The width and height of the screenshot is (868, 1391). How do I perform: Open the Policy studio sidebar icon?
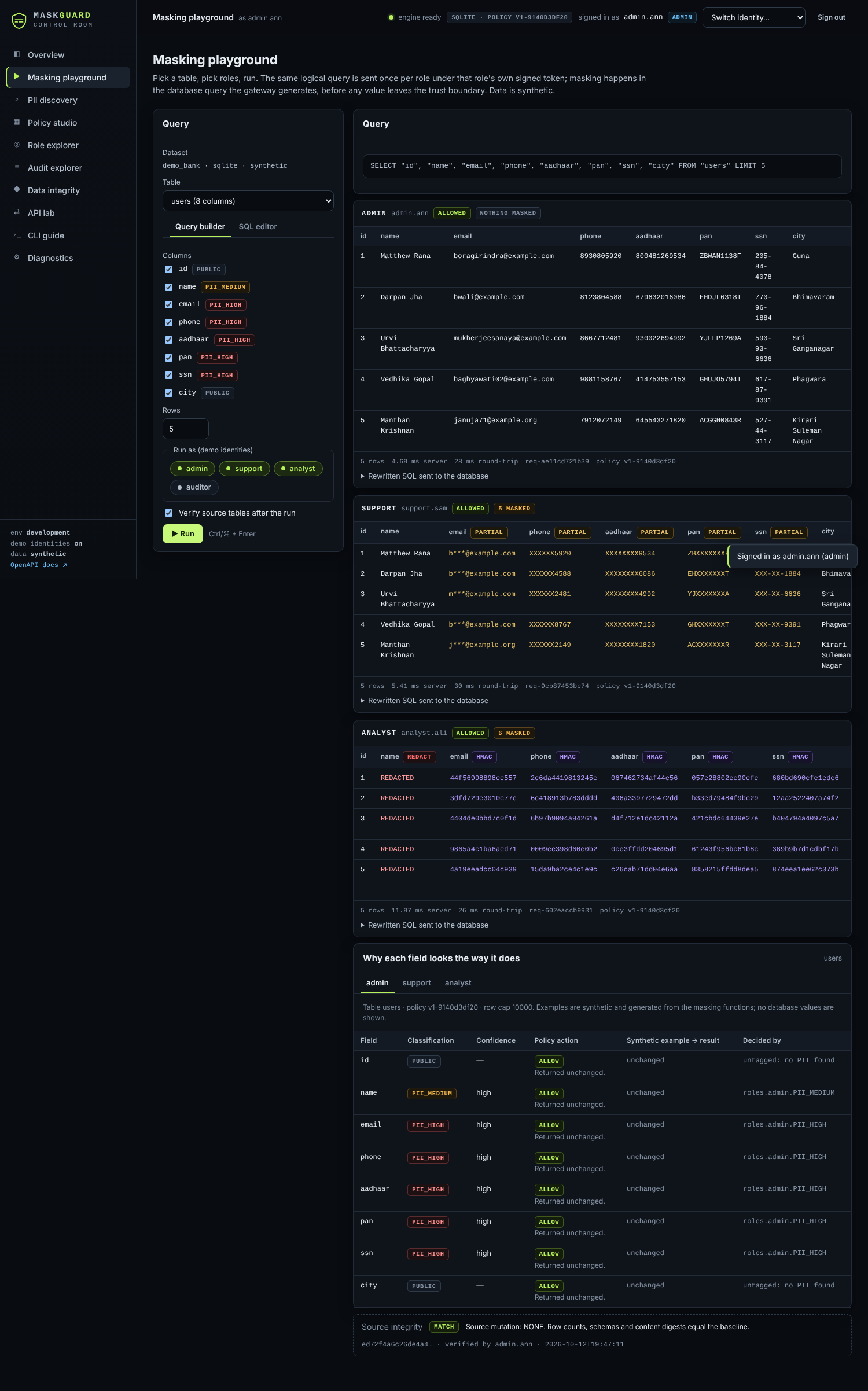pyautogui.click(x=17, y=122)
